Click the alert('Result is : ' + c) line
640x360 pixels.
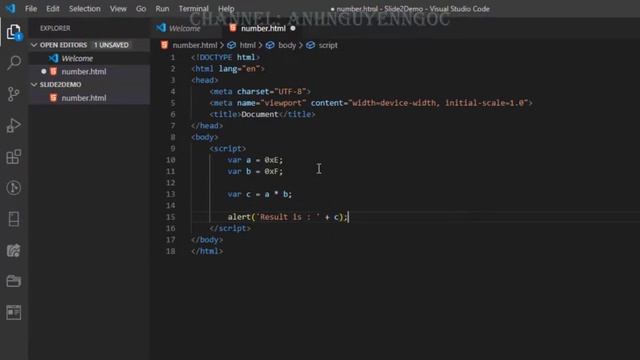point(287,217)
